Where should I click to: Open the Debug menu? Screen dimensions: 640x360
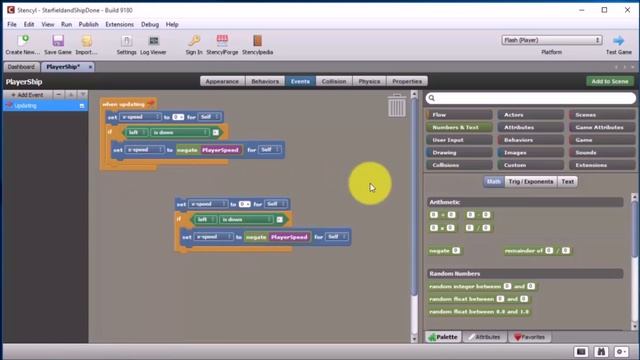pos(150,24)
